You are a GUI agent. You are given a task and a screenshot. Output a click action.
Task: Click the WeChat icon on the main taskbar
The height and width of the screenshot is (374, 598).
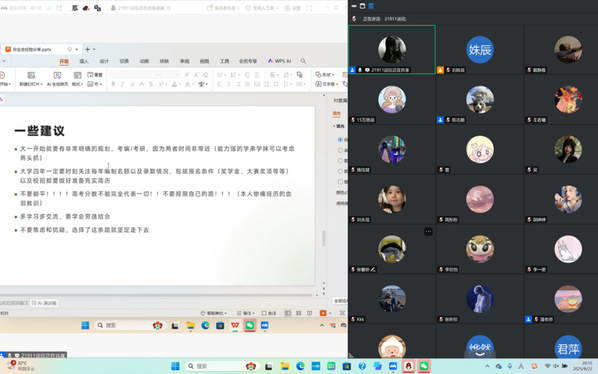click(424, 366)
